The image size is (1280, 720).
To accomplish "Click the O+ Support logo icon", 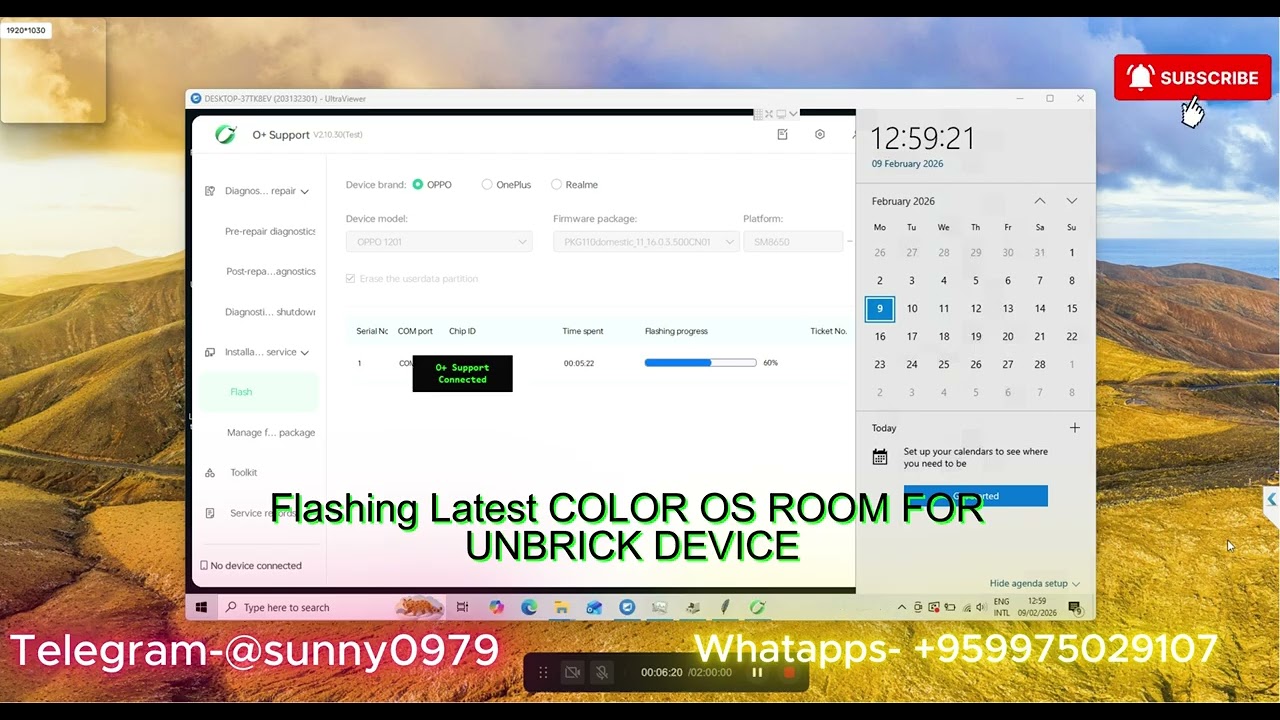I will (226, 134).
